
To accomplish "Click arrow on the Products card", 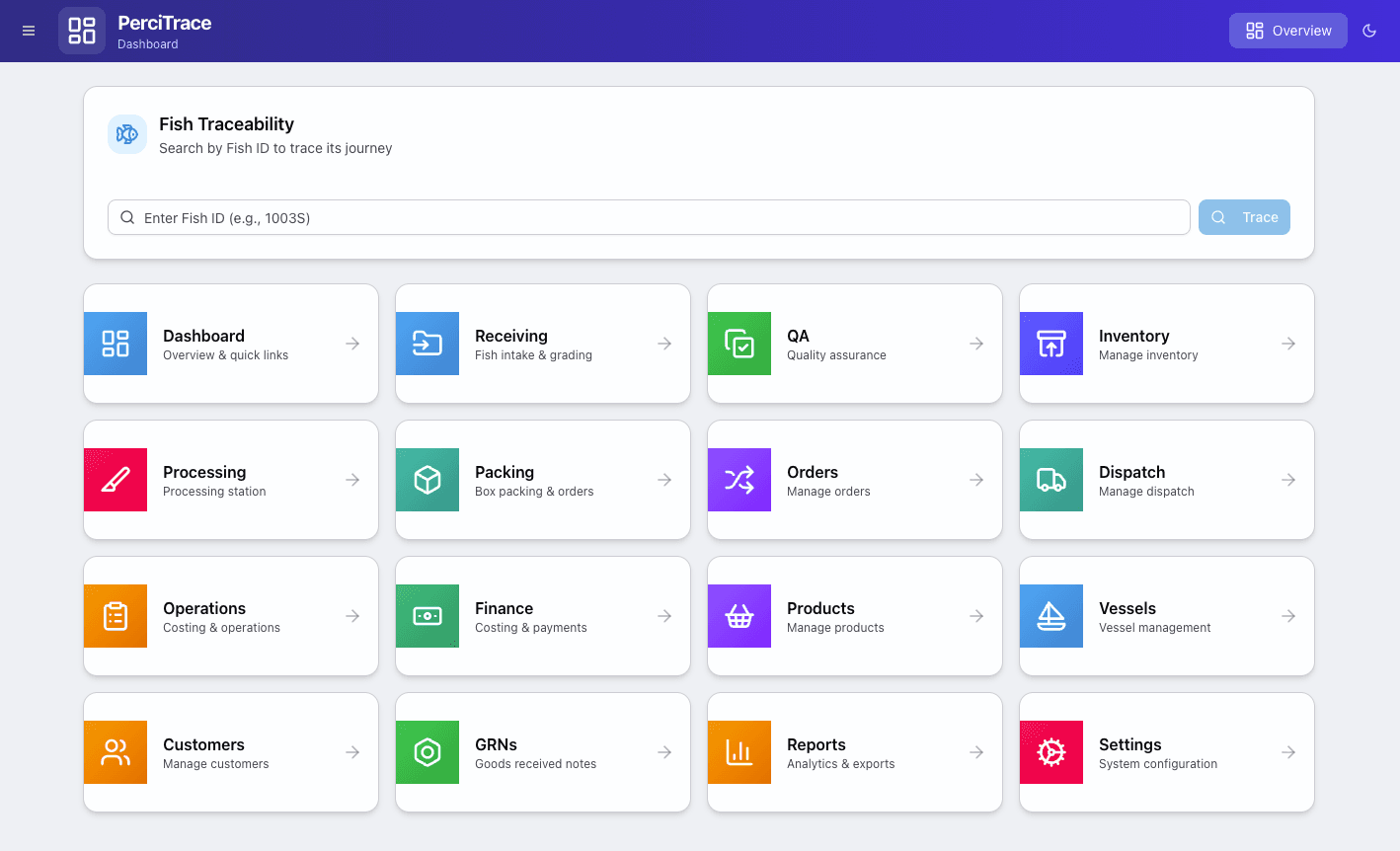I will pos(976,616).
